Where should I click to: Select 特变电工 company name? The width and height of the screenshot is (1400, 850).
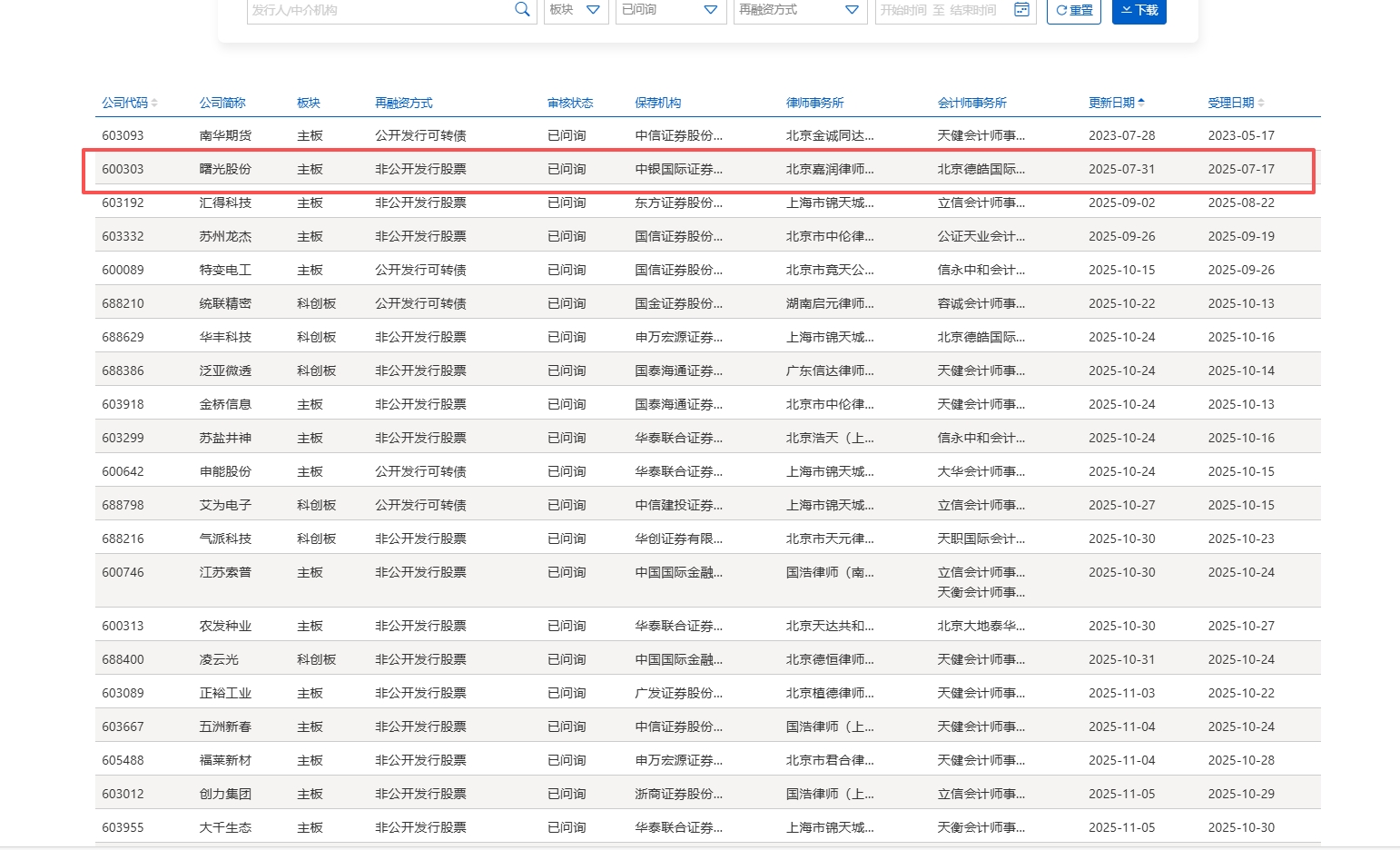[x=225, y=270]
